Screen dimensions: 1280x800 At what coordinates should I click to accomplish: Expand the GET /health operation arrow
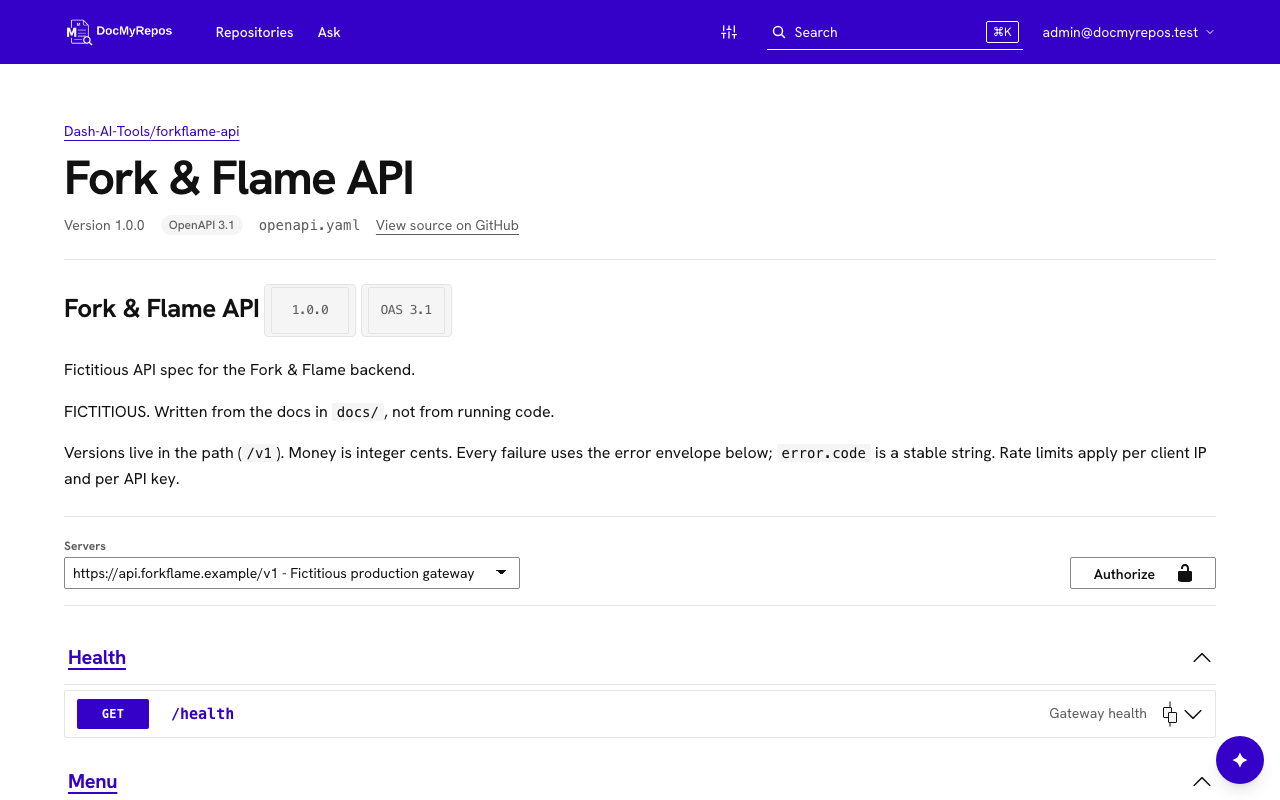click(x=1193, y=714)
